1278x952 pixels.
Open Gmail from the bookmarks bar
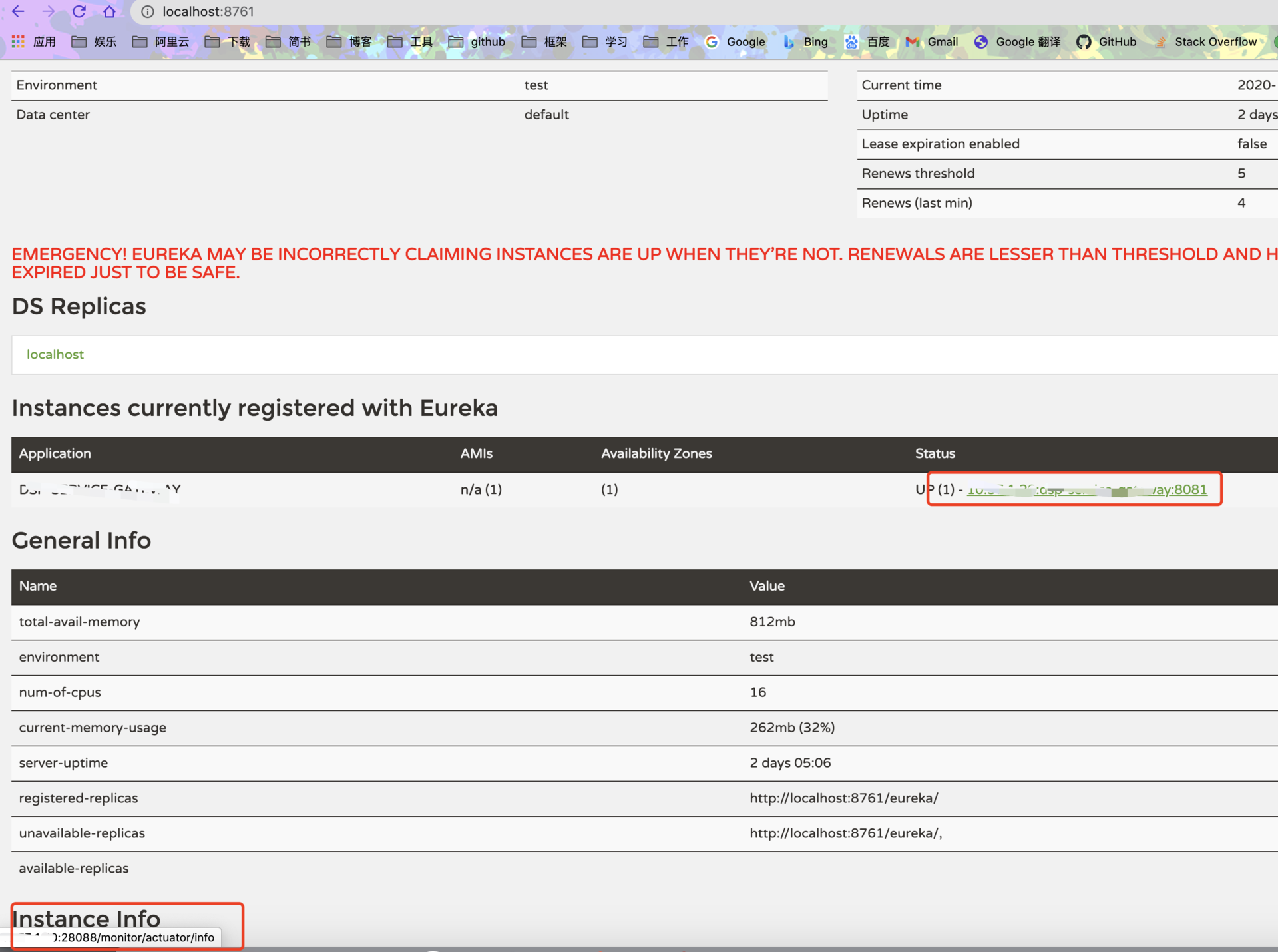coord(932,41)
